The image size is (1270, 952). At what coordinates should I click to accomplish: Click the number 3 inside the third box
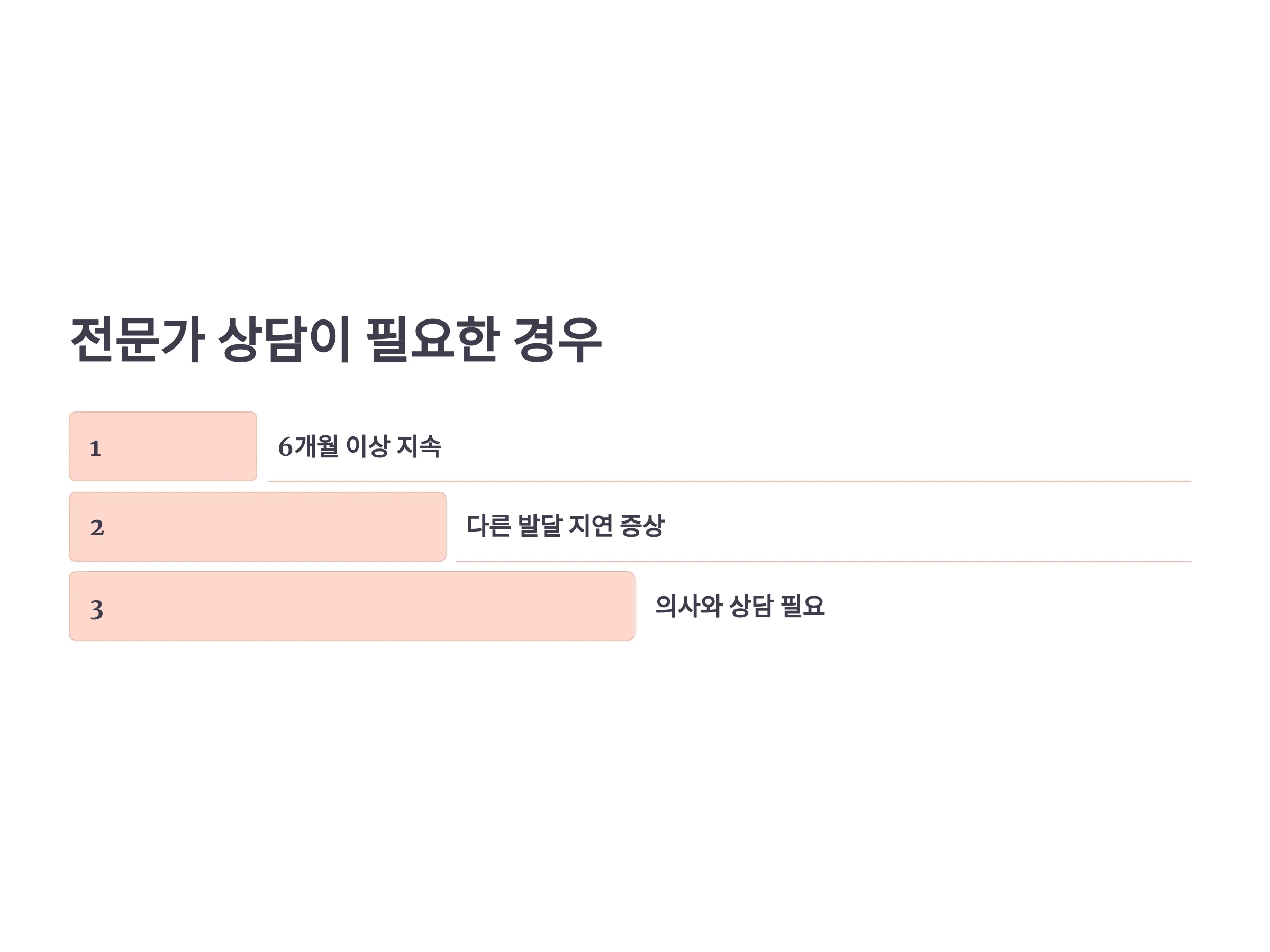pos(96,609)
